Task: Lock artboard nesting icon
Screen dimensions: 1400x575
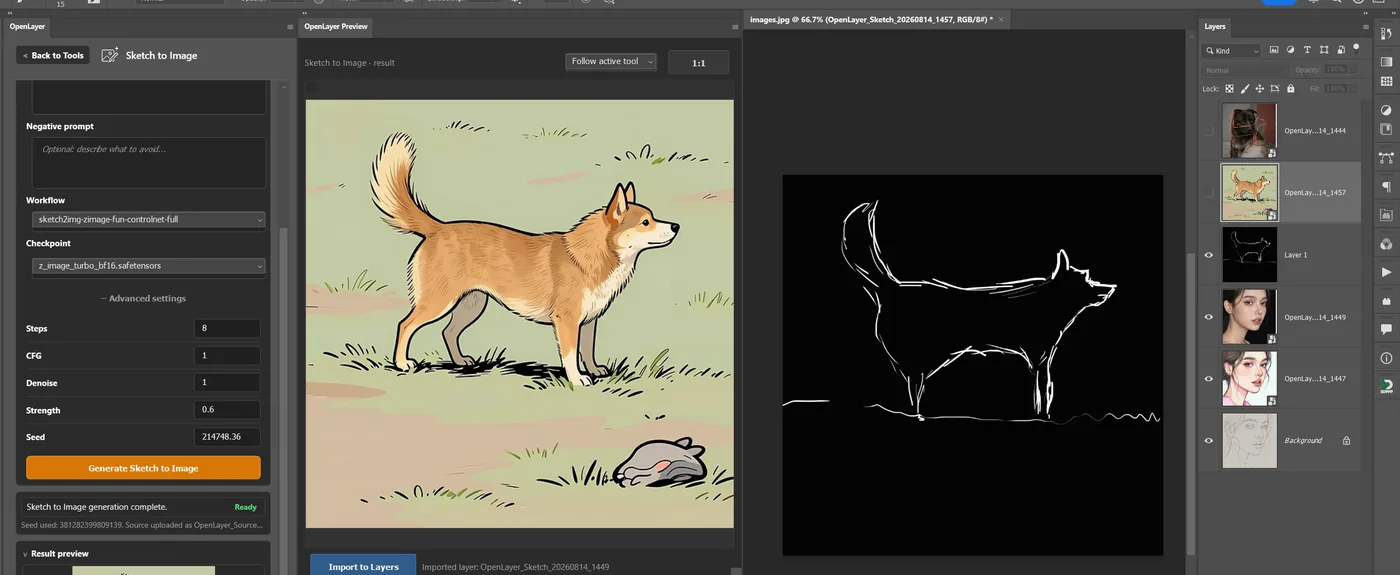Action: click(1275, 89)
